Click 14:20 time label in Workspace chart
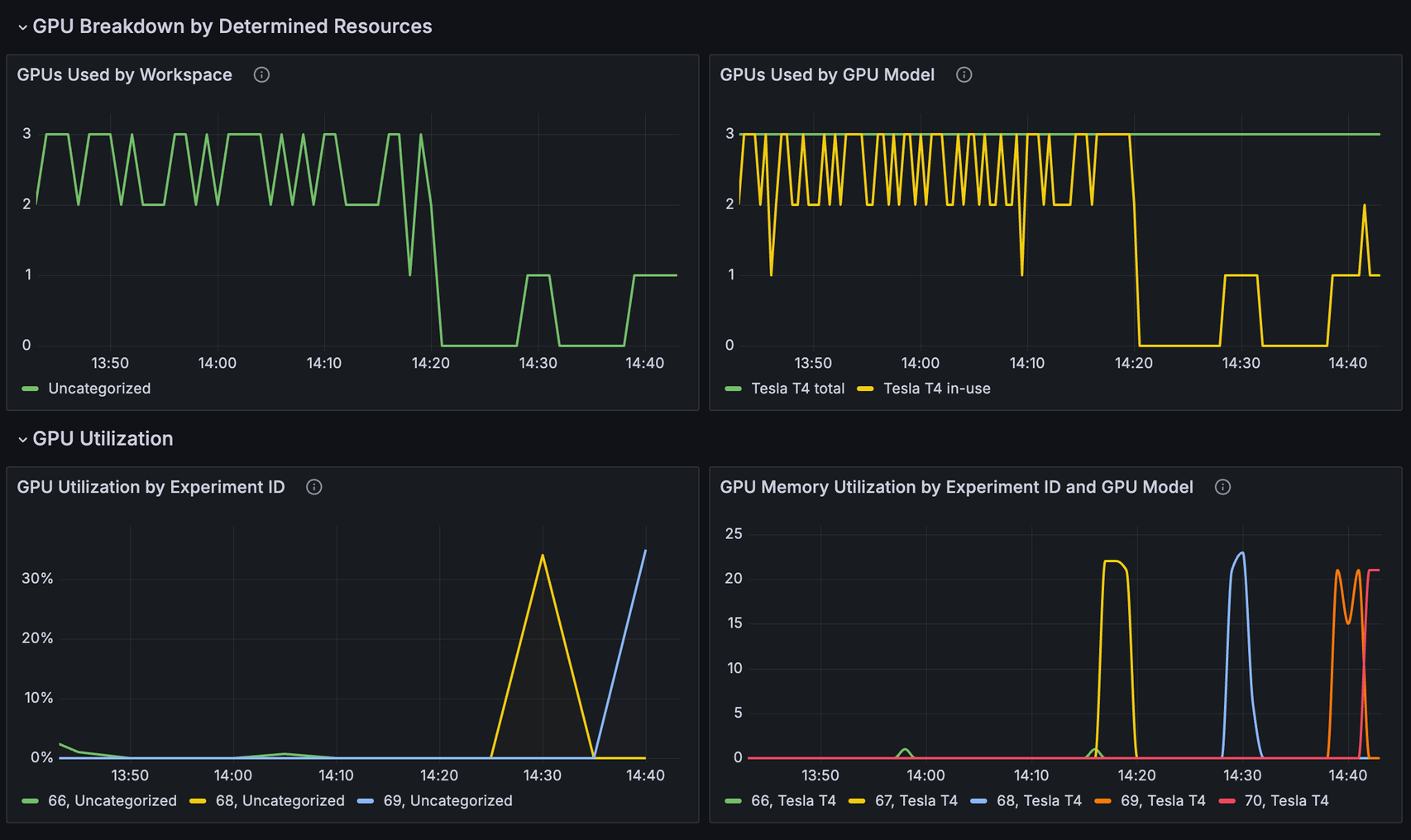The height and width of the screenshot is (840, 1411). point(431,363)
